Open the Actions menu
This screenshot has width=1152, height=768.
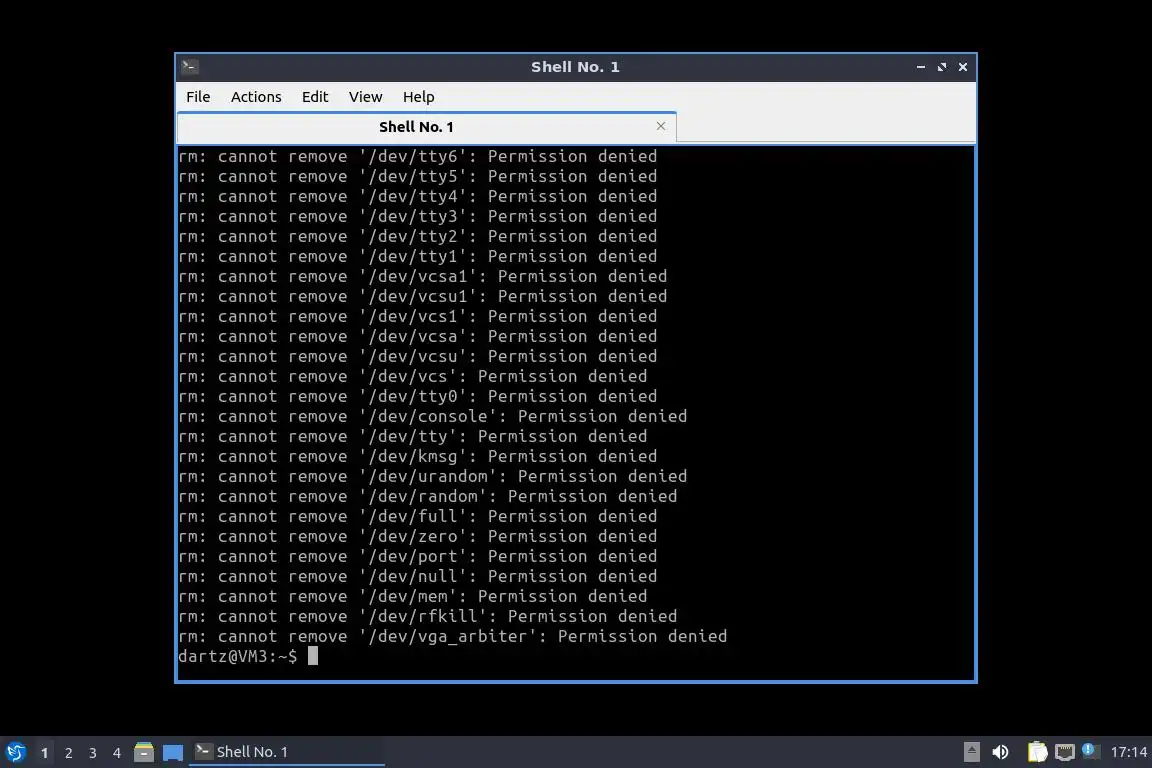tap(256, 97)
